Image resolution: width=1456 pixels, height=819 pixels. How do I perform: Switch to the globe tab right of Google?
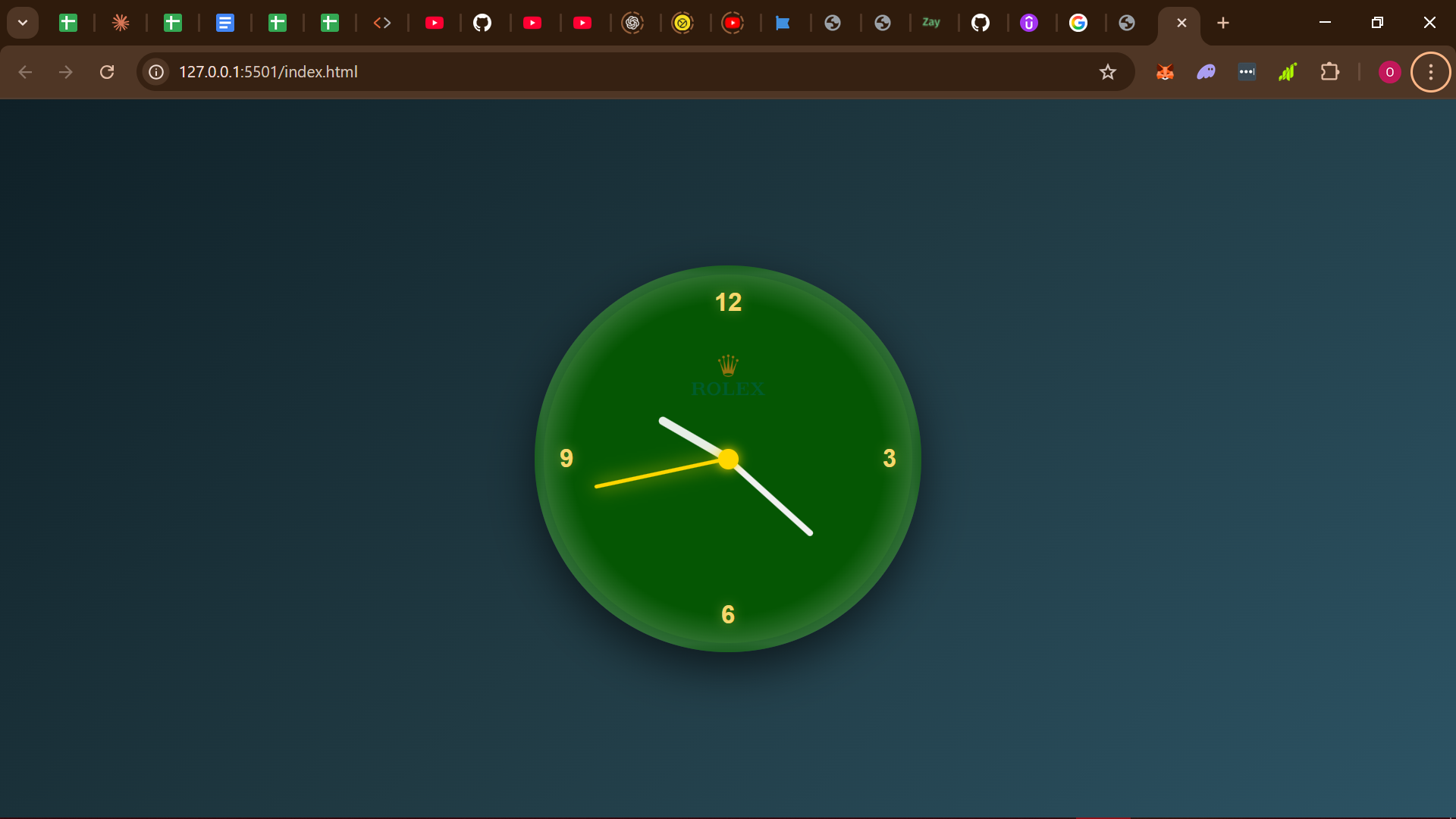click(x=1127, y=23)
